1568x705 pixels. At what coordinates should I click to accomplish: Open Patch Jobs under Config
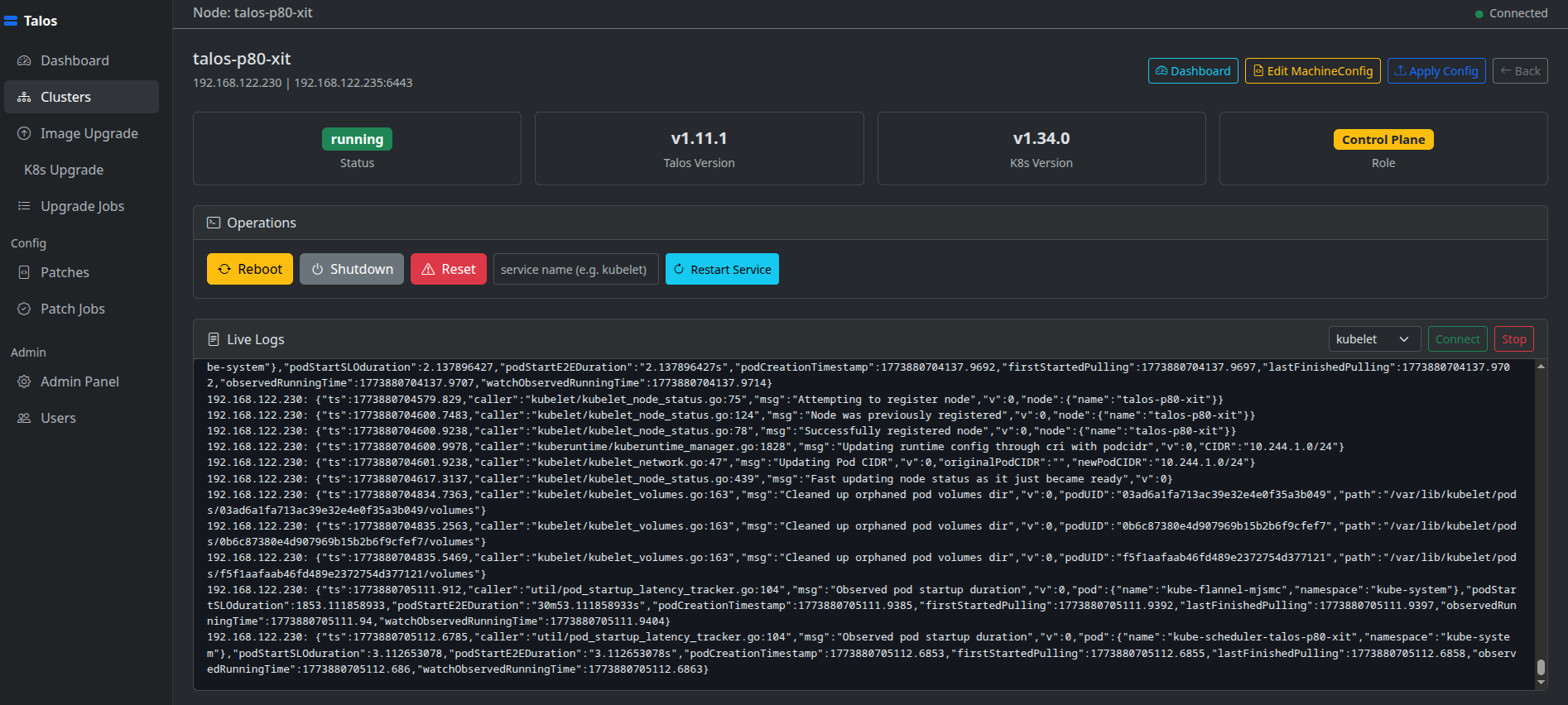pyautogui.click(x=81, y=309)
